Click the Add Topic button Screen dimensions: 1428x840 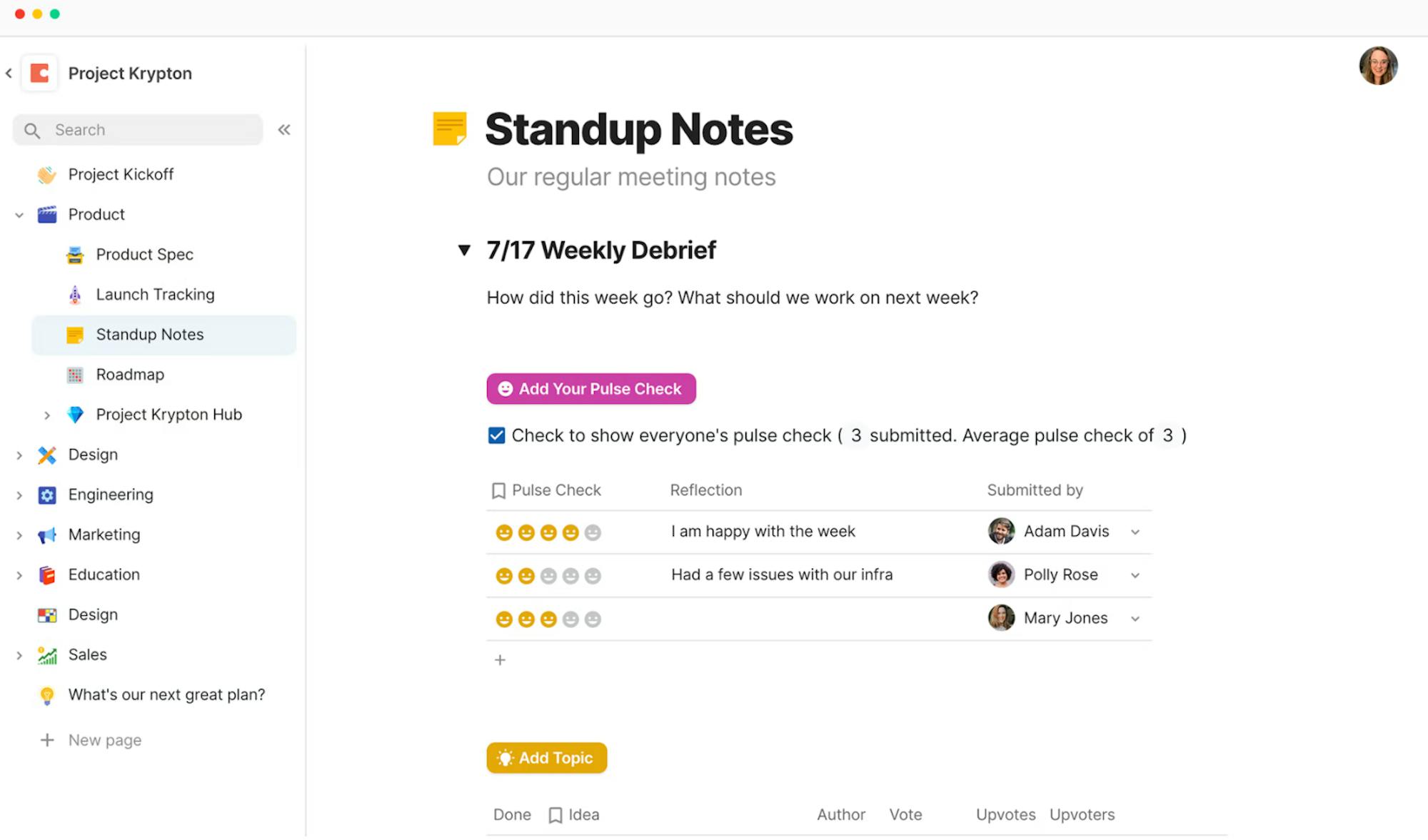tap(547, 758)
